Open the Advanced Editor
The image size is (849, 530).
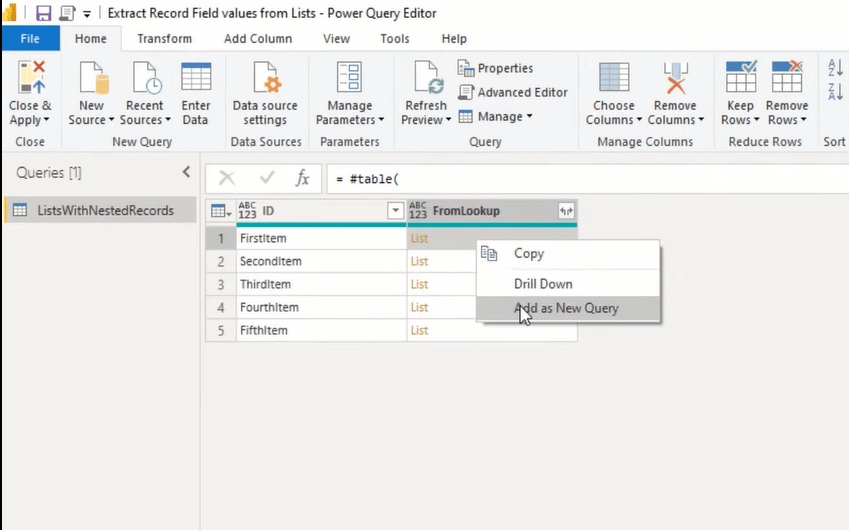tap(513, 93)
